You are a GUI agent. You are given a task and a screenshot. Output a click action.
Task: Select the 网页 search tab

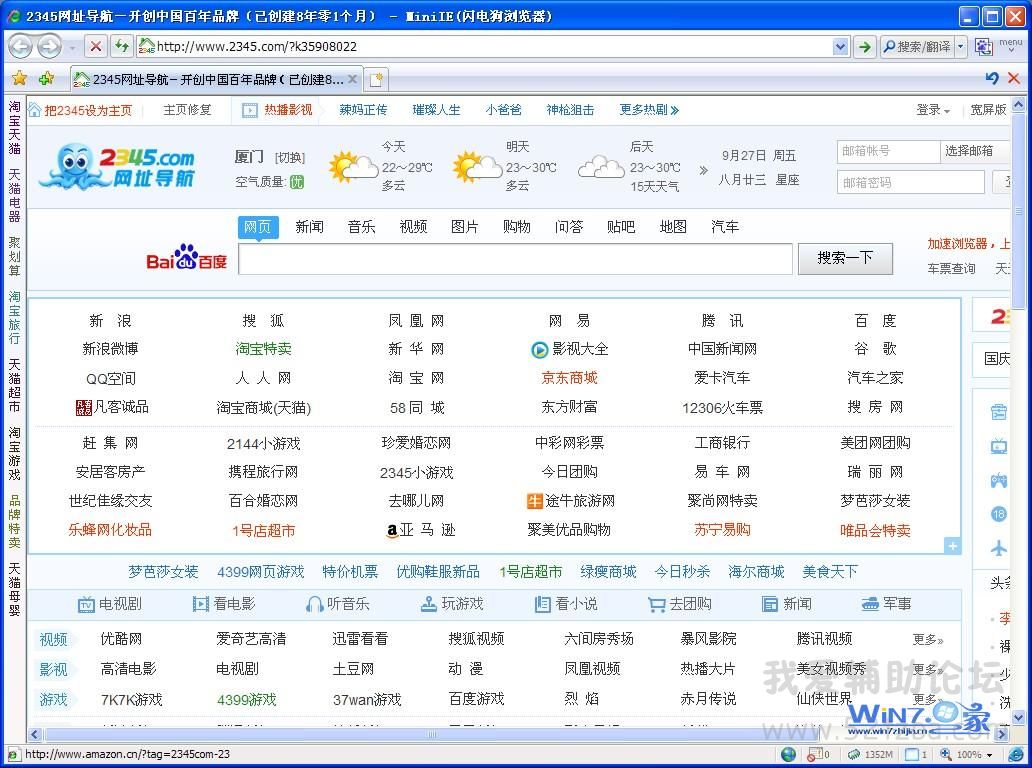(x=257, y=227)
